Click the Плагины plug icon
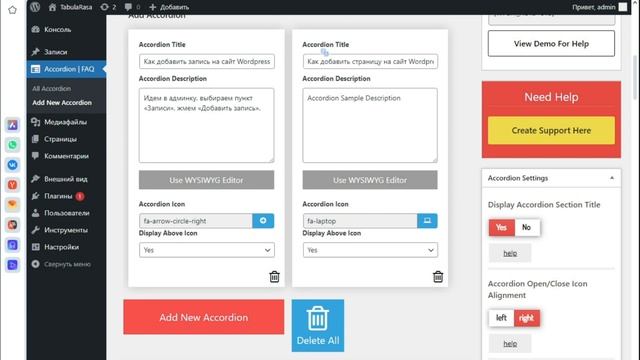The width and height of the screenshot is (640, 360). pos(36,196)
